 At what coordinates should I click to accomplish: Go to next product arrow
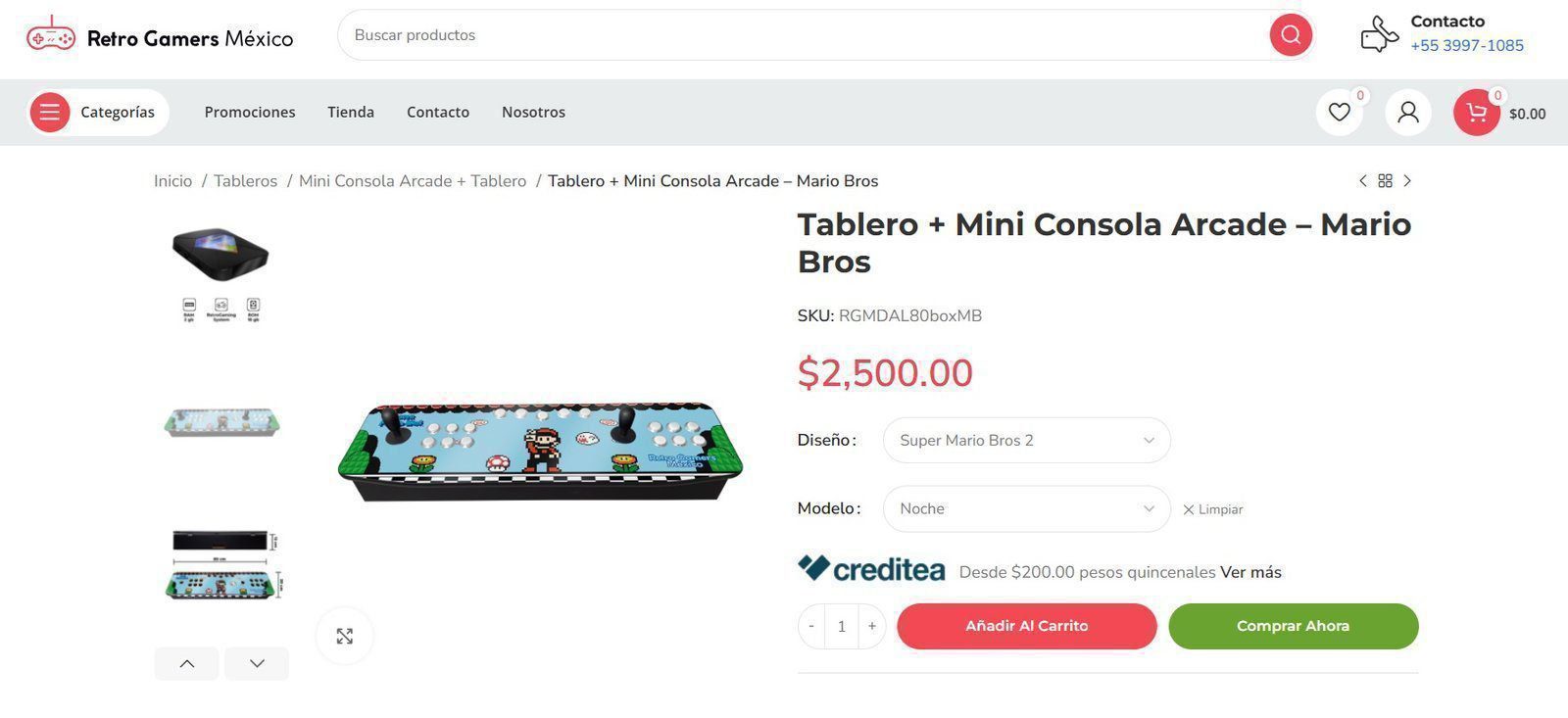click(x=1407, y=181)
